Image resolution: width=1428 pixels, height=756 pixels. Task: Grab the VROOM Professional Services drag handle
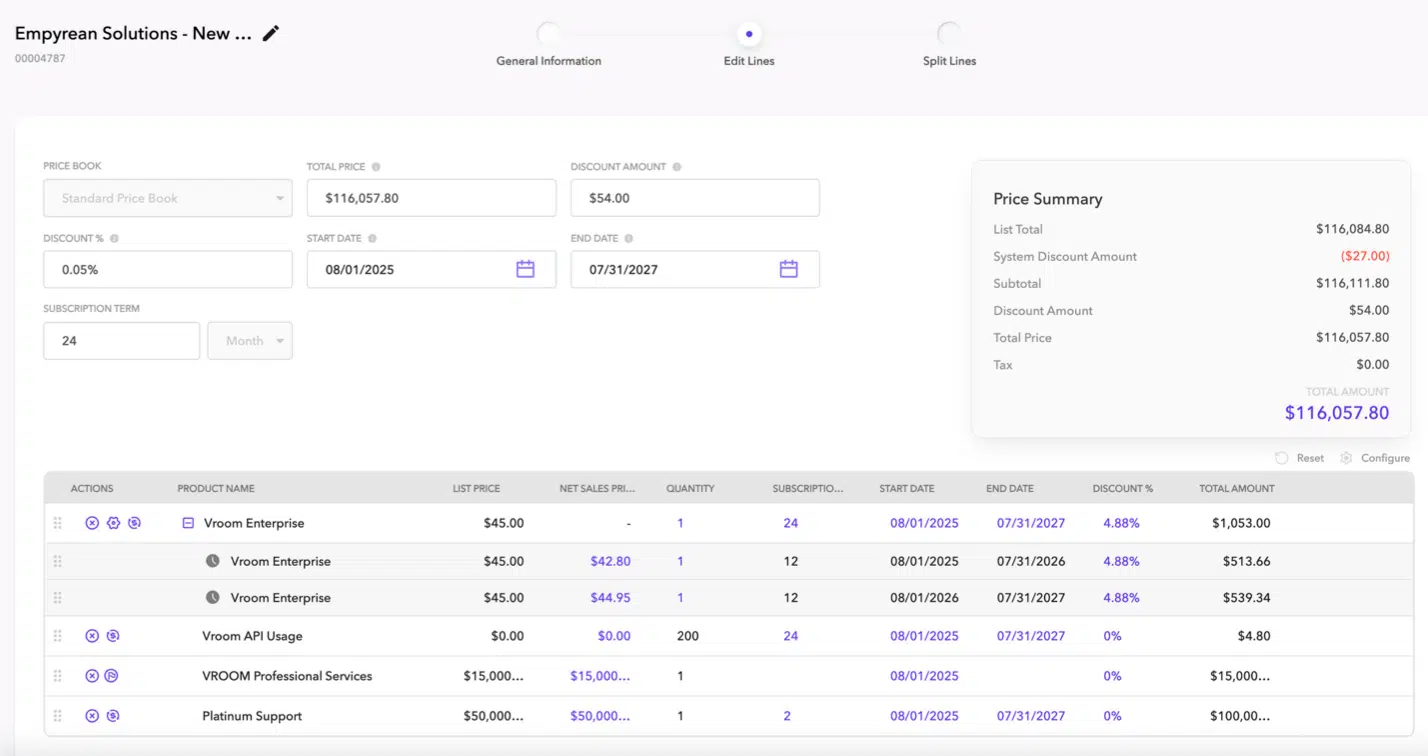[57, 676]
